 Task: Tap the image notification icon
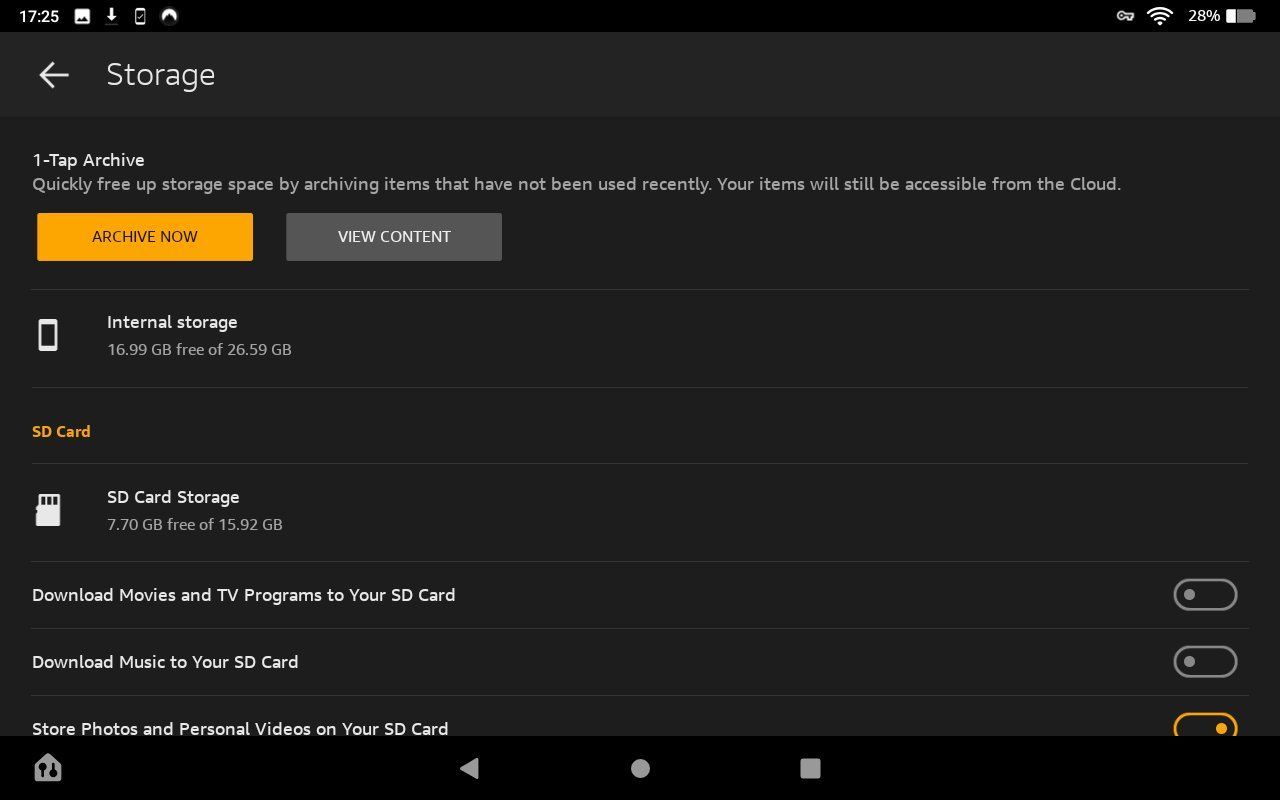[x=83, y=16]
